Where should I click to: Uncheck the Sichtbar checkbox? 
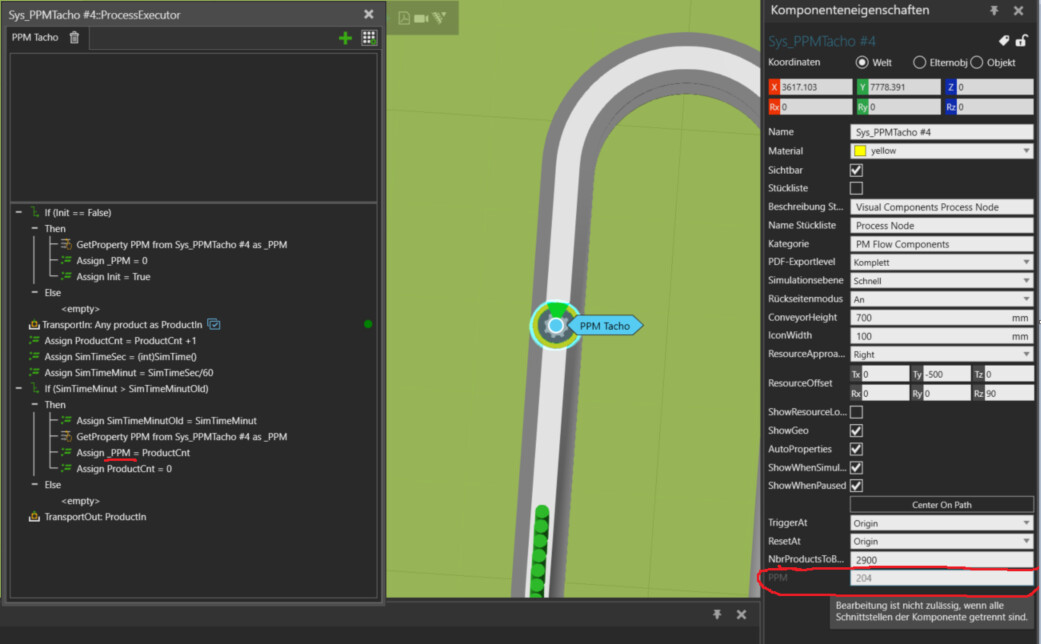coord(856,170)
